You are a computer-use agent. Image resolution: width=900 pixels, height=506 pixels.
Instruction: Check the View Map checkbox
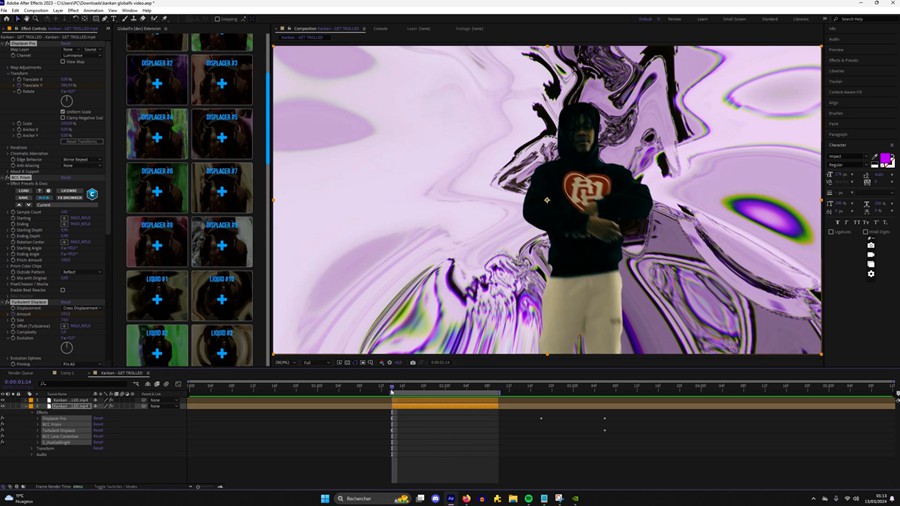click(x=63, y=62)
